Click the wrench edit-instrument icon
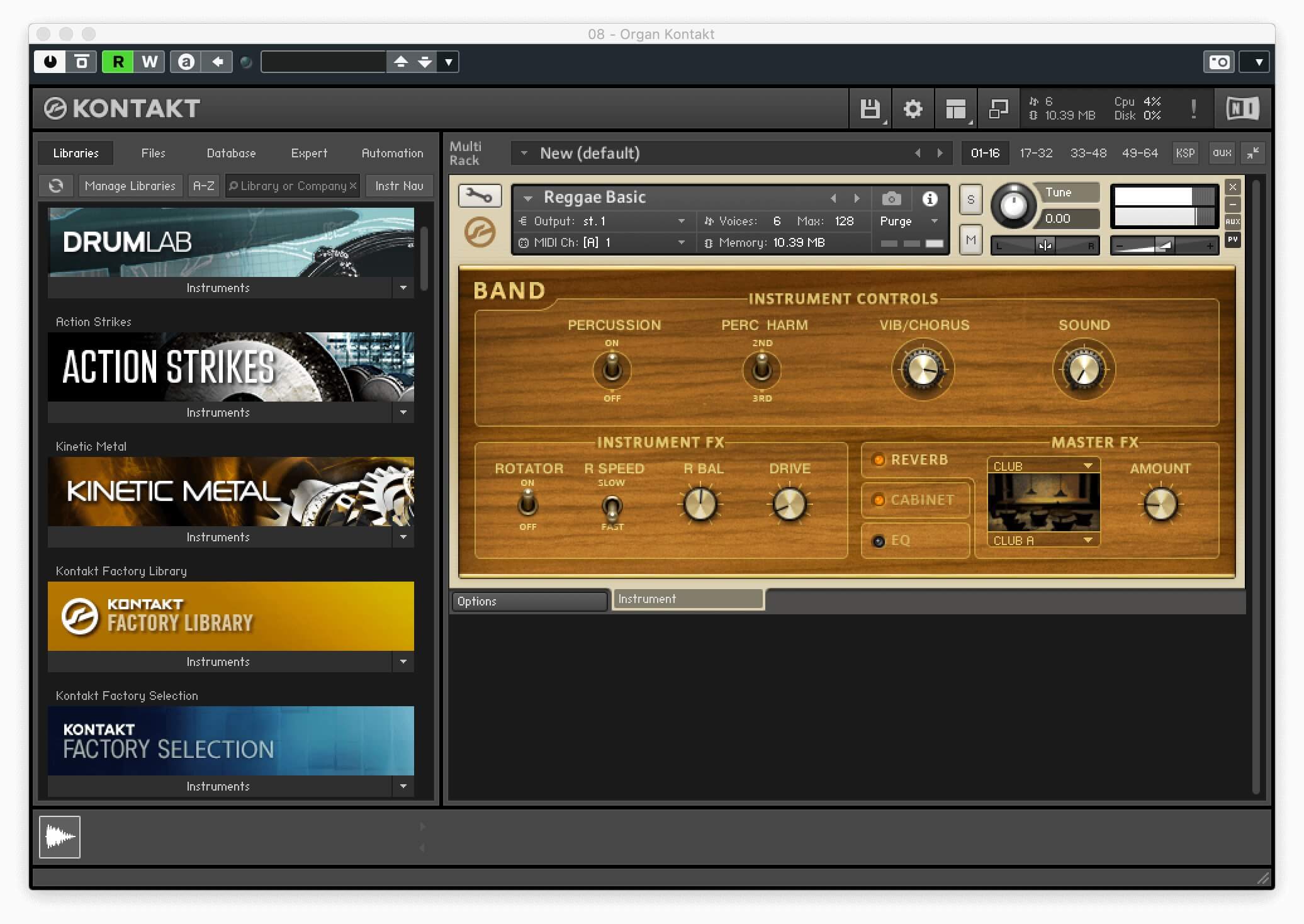This screenshot has height=924, width=1304. (x=480, y=196)
